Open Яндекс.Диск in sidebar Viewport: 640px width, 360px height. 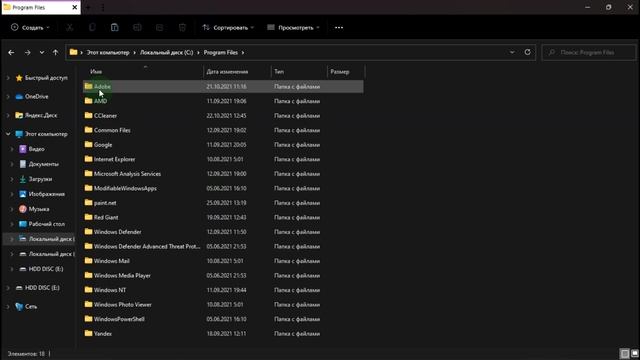point(36,115)
